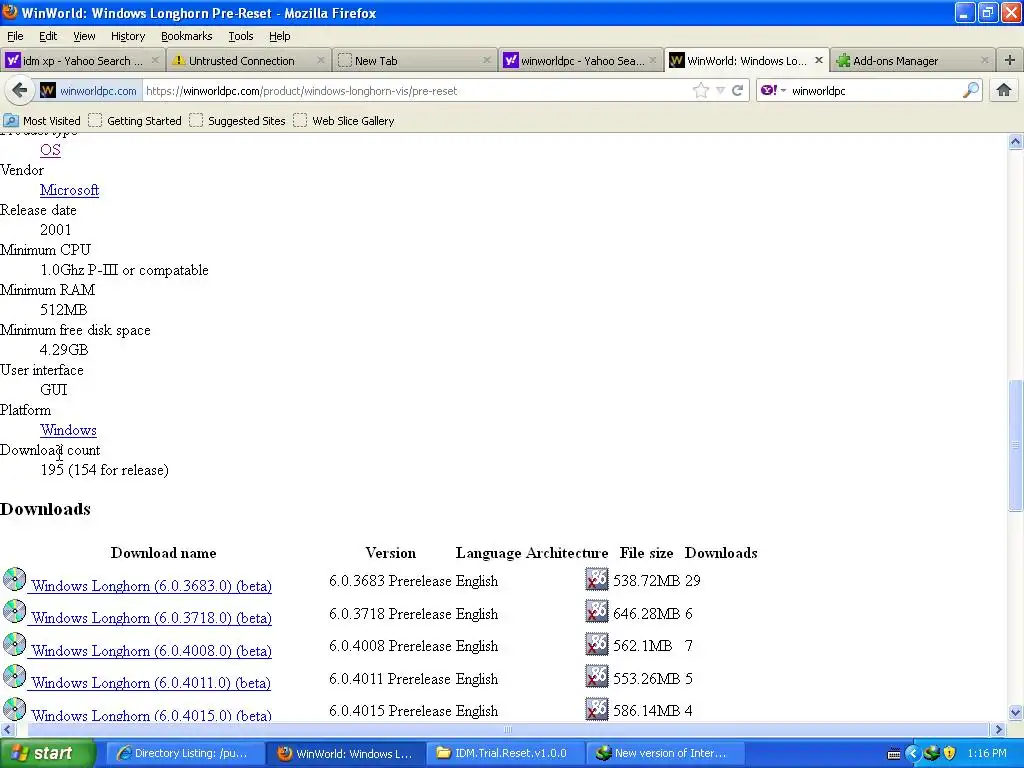Image resolution: width=1024 pixels, height=768 pixels.
Task: Click the system clock showing 1:16 PM
Action: (987, 753)
